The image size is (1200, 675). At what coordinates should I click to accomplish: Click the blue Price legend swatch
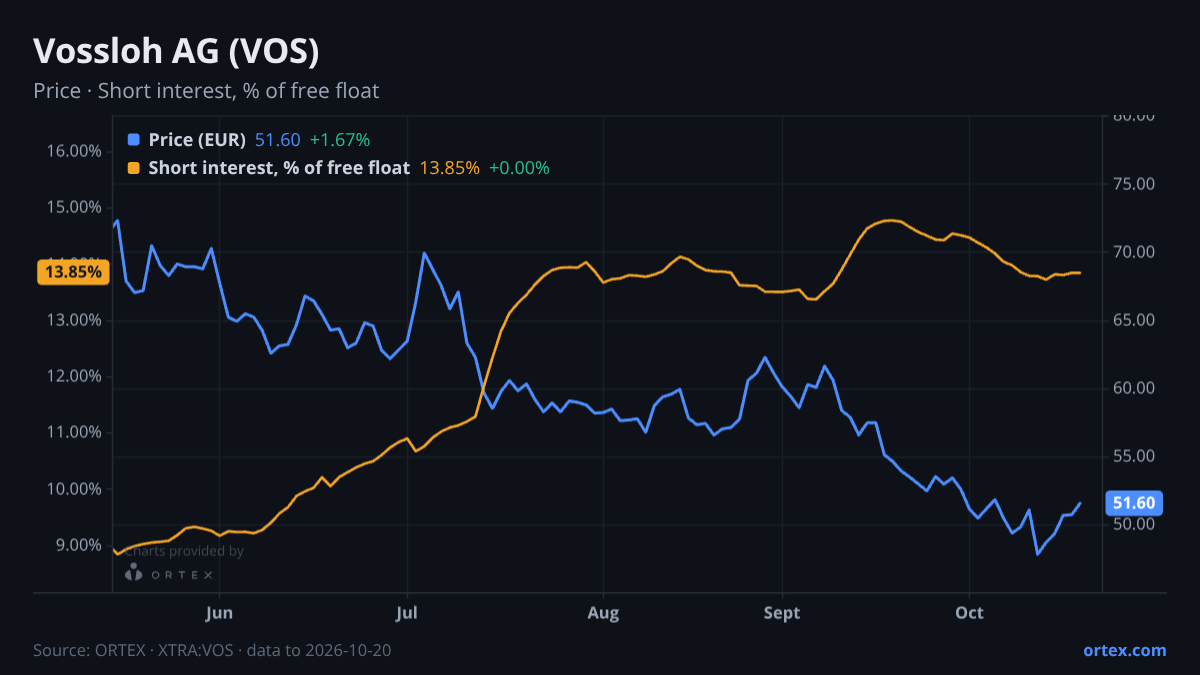pos(134,140)
